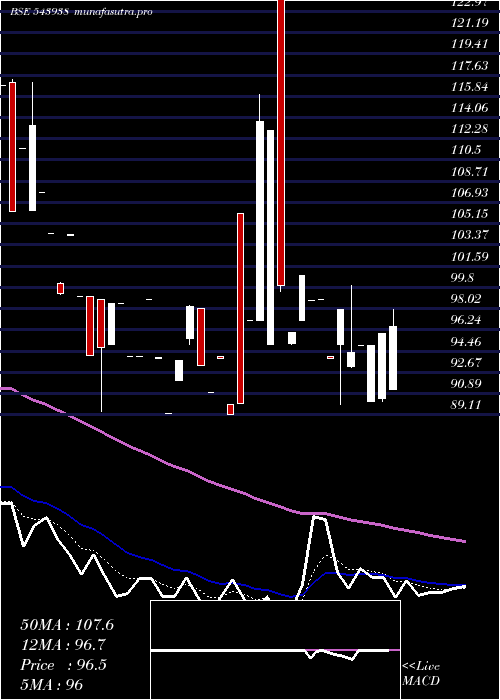Select the 94.46 price axis label
Screen dimensions: 500x700
[x=466, y=341]
